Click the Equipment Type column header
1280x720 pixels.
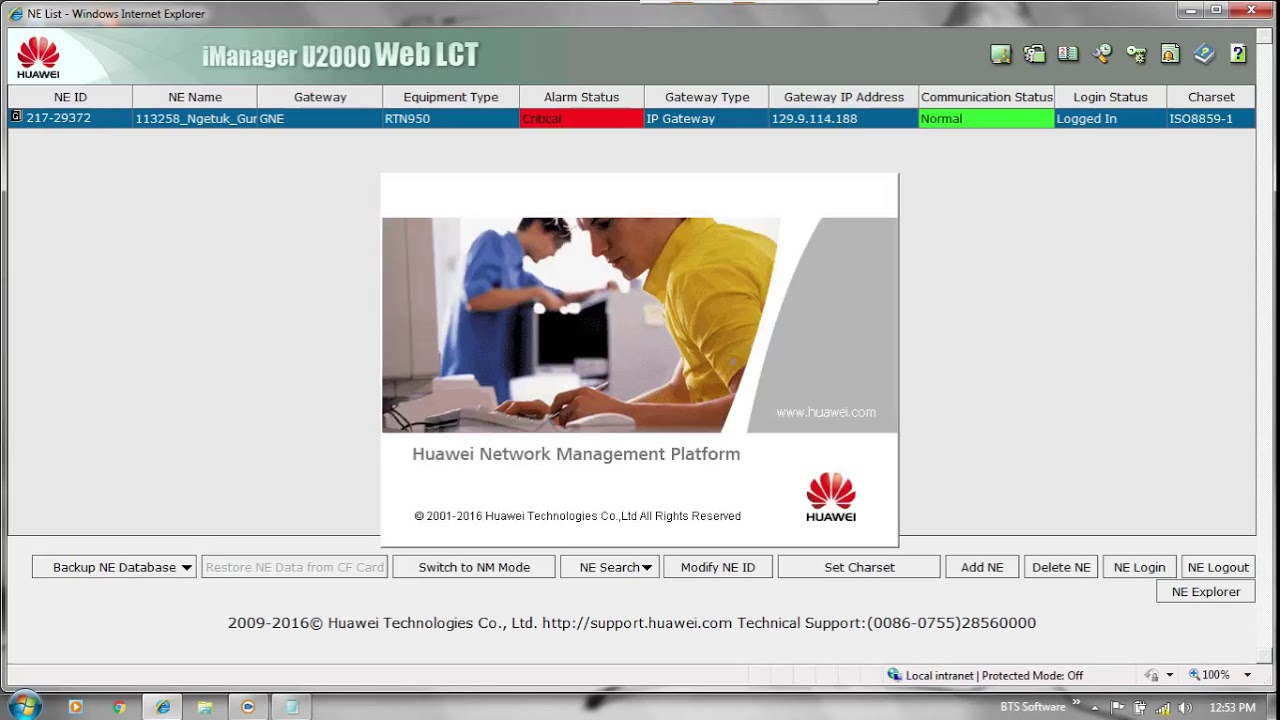click(x=451, y=97)
